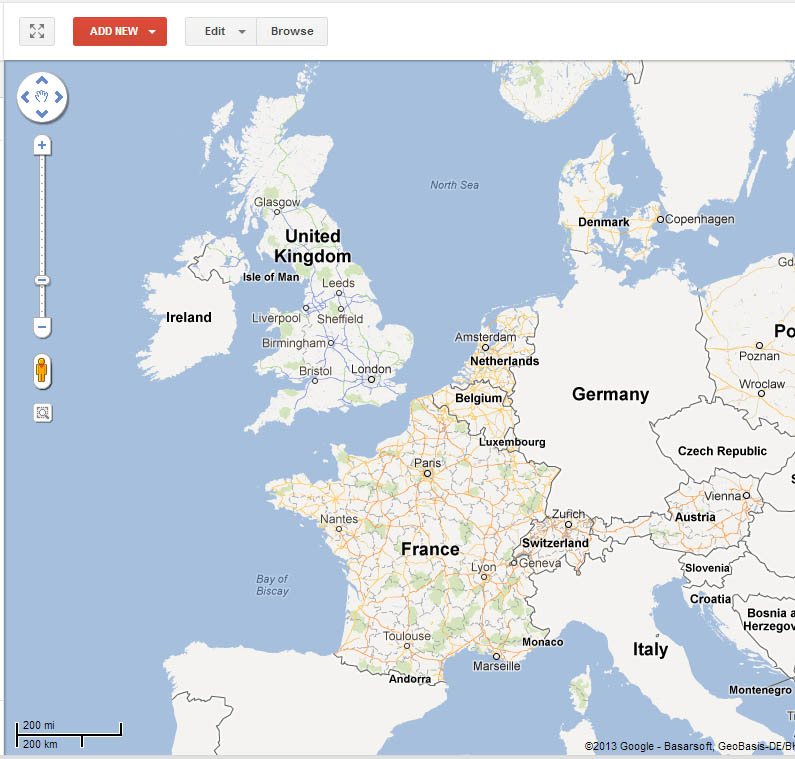
Task: Pan the map left with arrow
Action: pyautogui.click(x=25, y=97)
